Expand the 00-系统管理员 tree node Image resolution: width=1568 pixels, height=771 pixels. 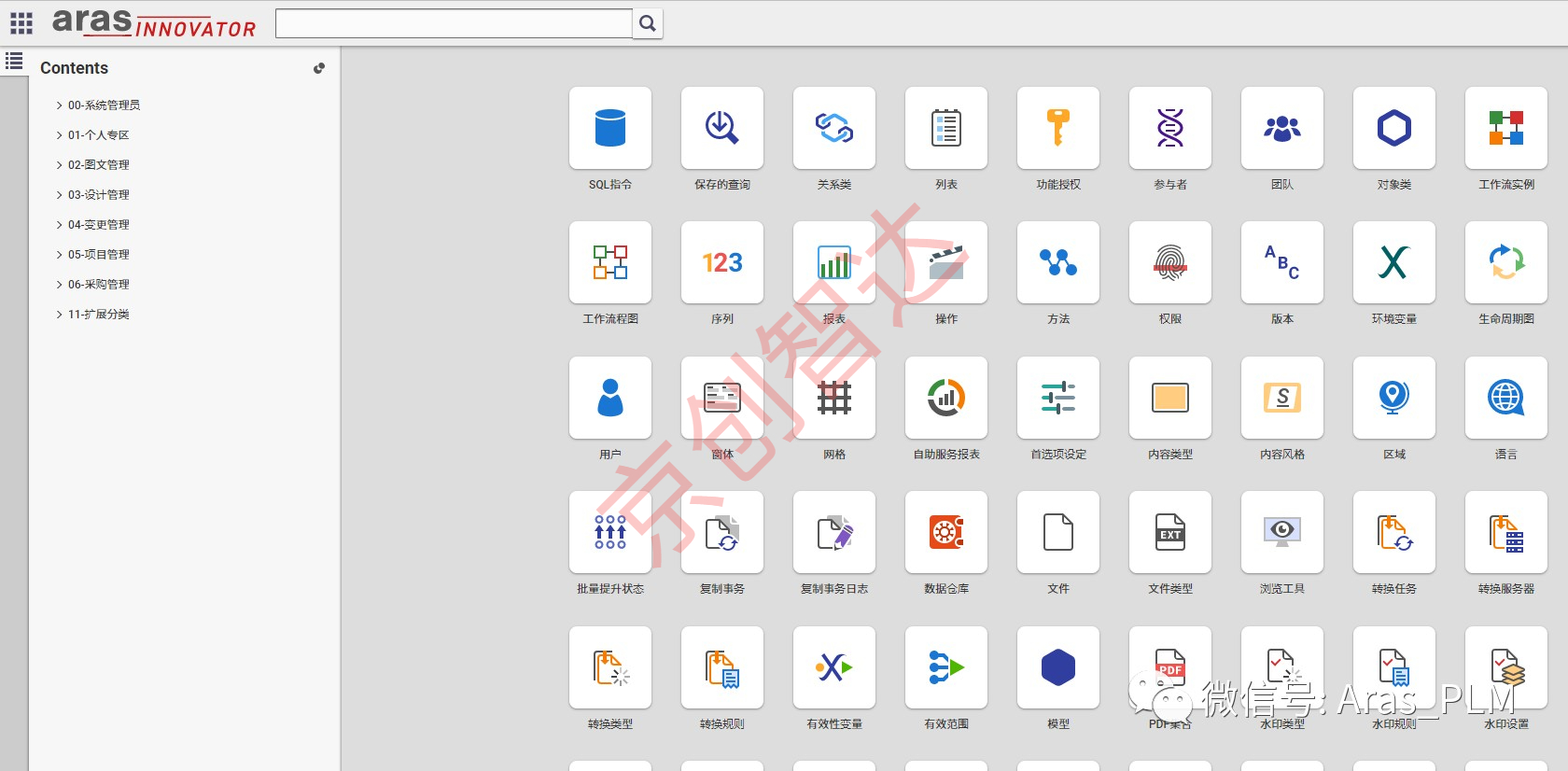tap(60, 105)
